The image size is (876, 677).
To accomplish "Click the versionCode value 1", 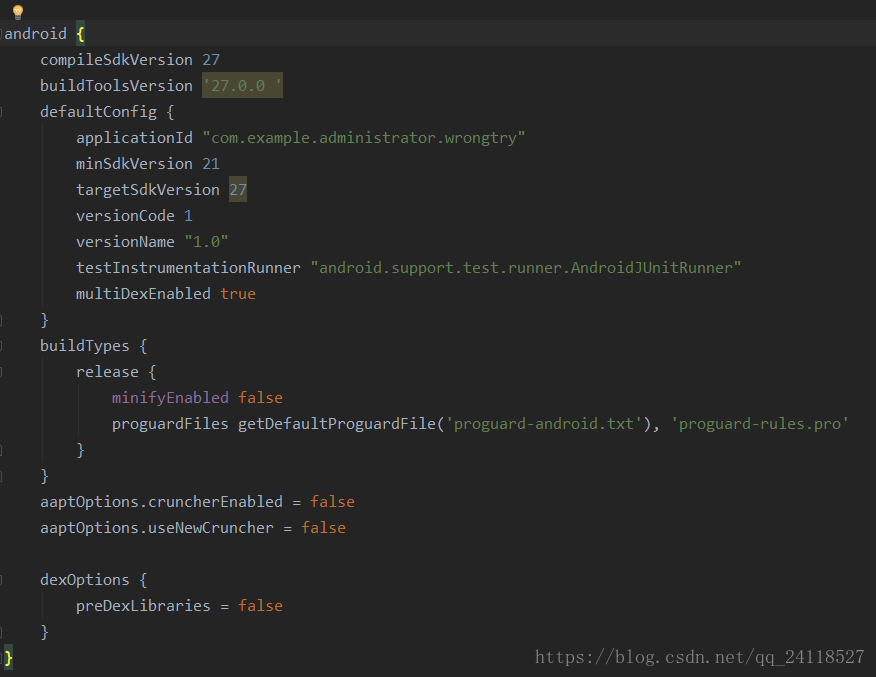I will point(188,216).
